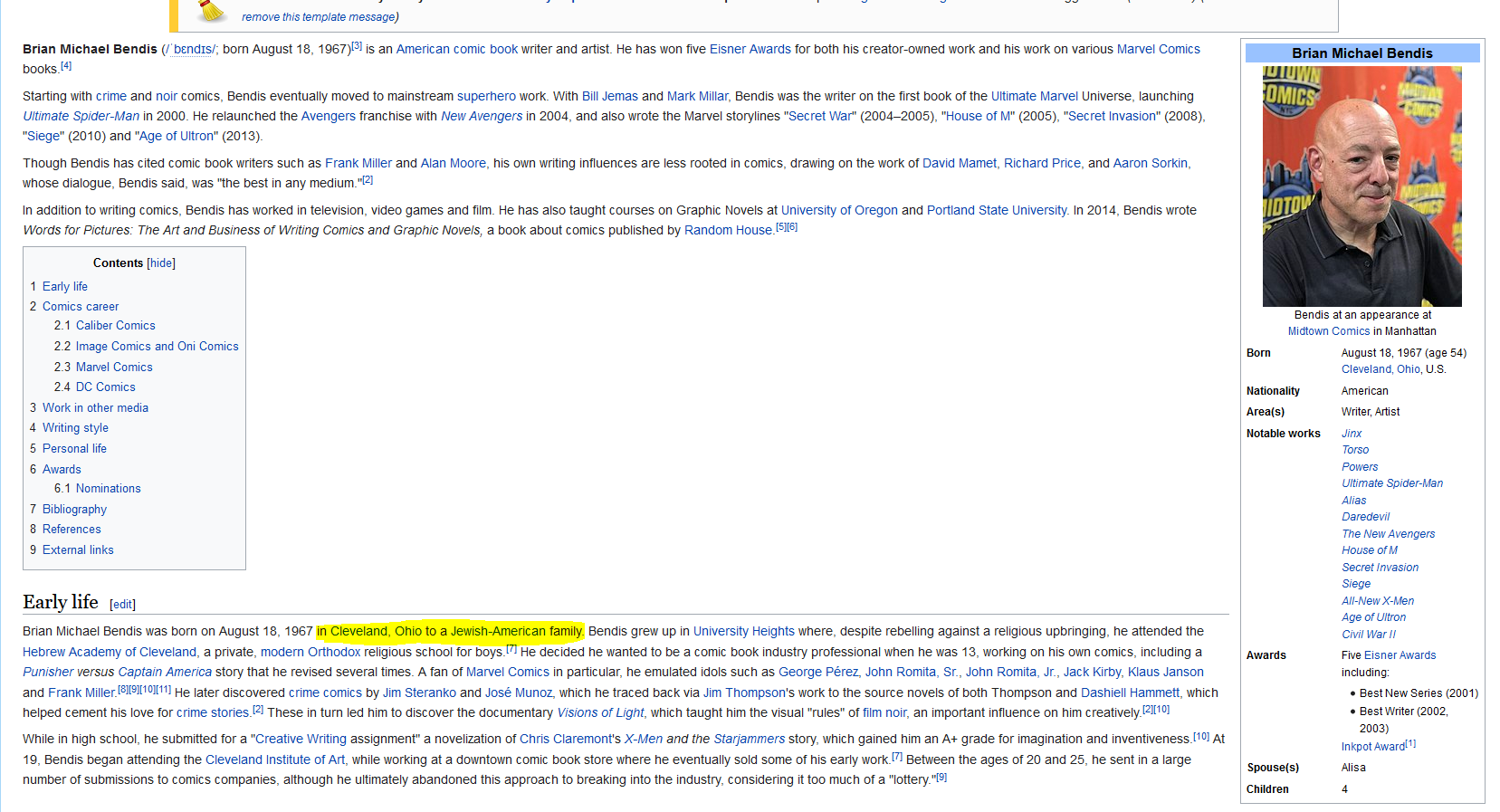Open American comic book link
Viewport: 1500px width, 812px height.
[457, 50]
